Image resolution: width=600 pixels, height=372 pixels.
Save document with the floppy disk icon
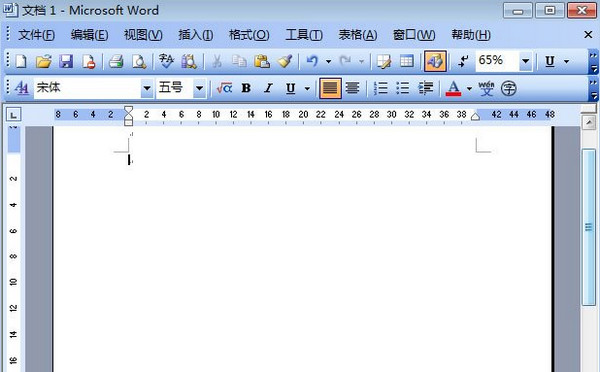pyautogui.click(x=66, y=61)
